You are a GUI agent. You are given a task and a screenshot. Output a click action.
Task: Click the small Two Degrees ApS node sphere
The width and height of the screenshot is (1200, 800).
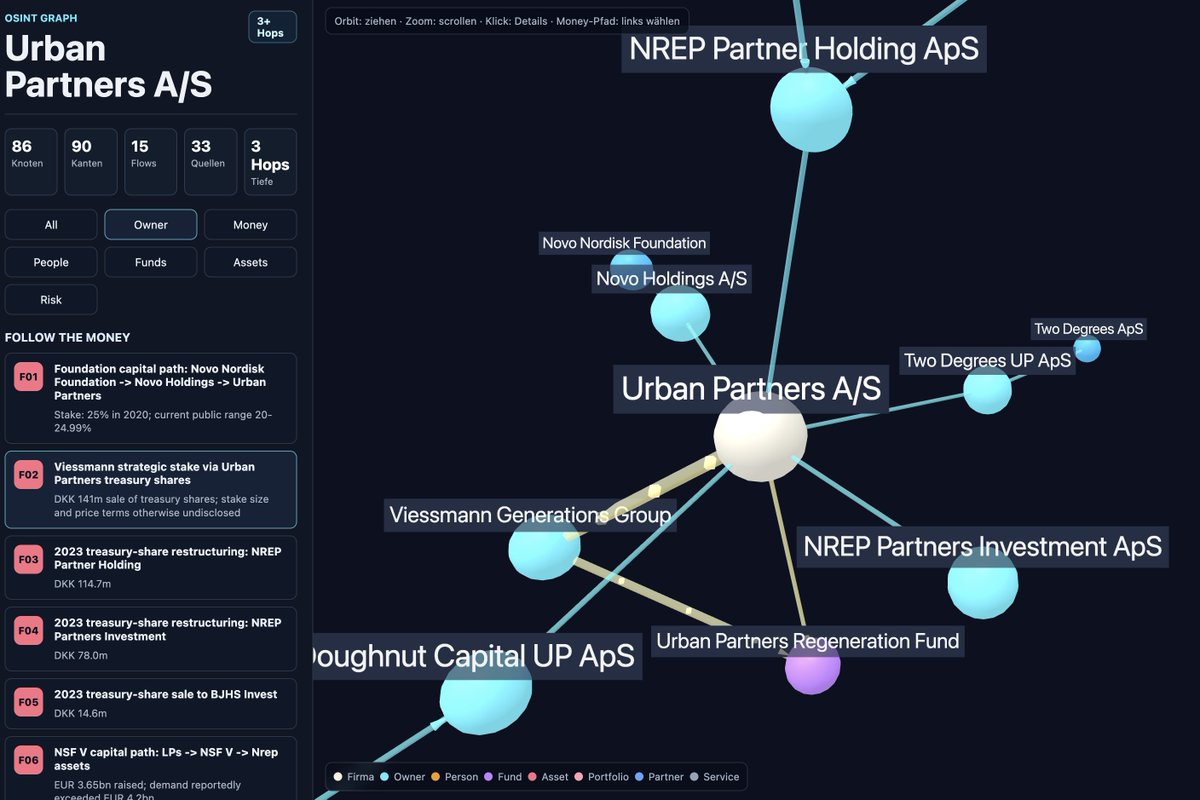1087,349
